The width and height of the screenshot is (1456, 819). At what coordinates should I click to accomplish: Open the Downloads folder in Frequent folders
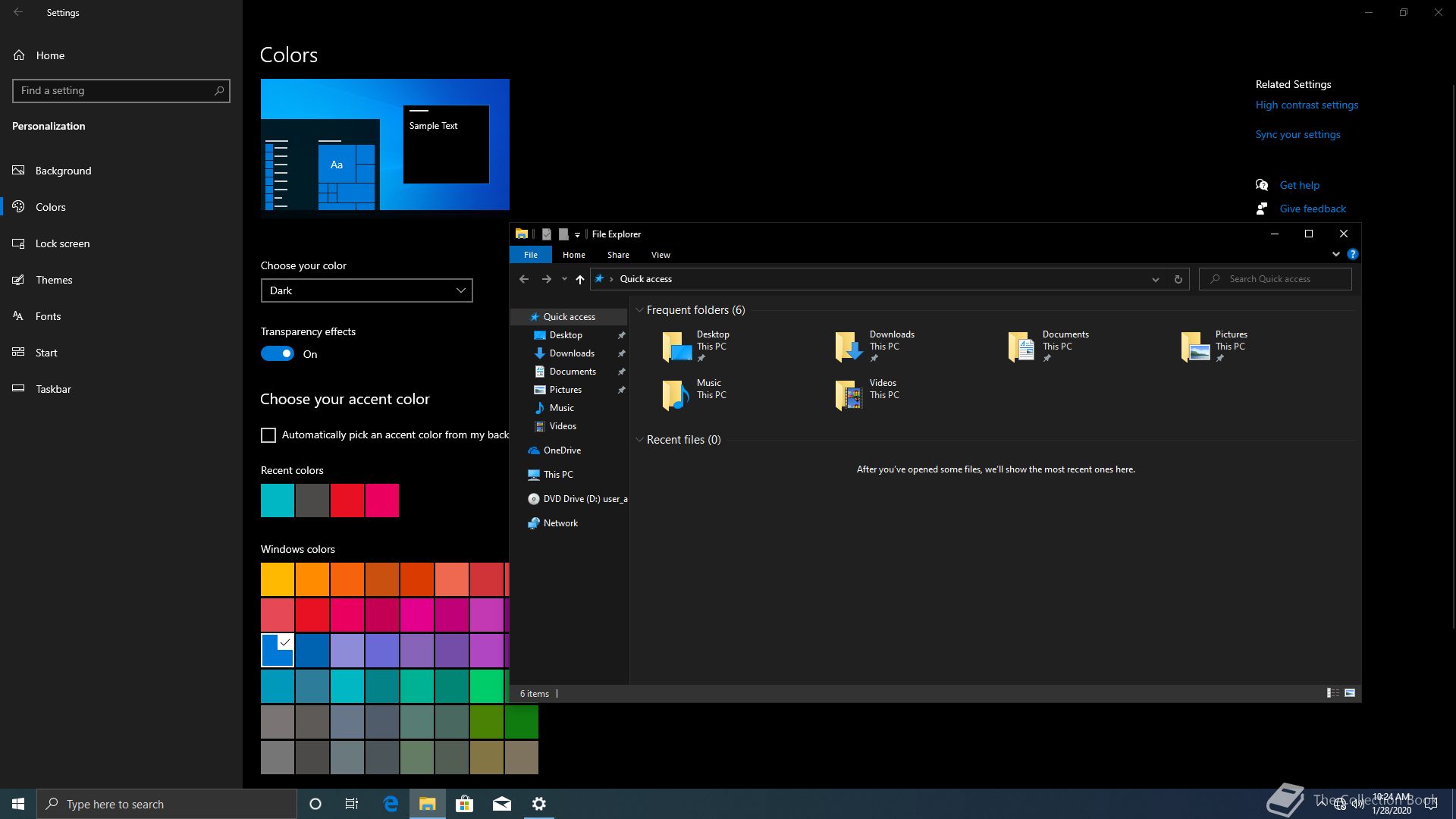(x=874, y=347)
